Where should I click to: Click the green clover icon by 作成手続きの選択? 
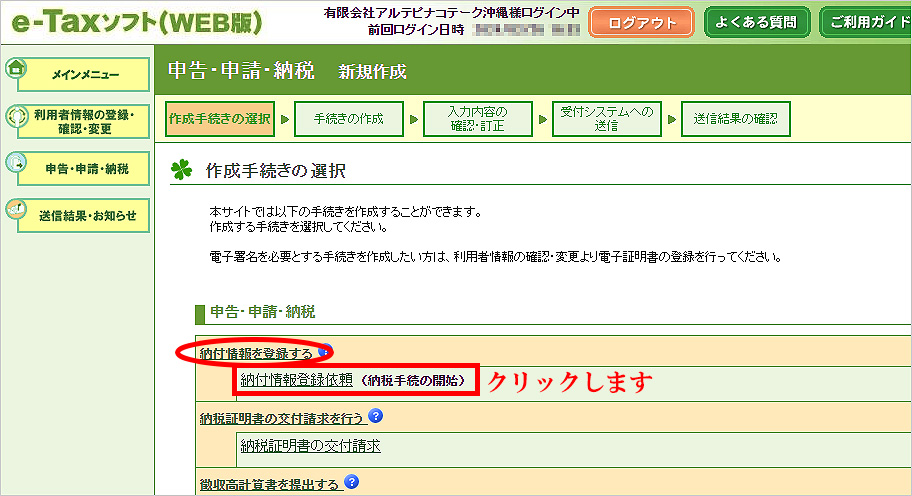pyautogui.click(x=182, y=171)
